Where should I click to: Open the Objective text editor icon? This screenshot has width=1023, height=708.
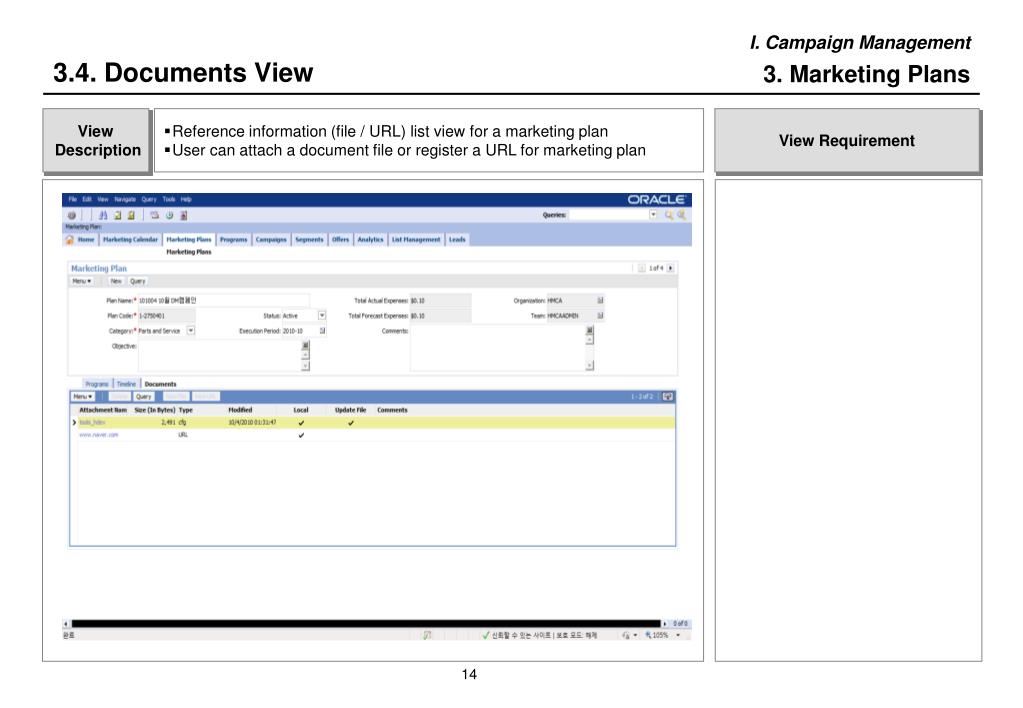[305, 346]
